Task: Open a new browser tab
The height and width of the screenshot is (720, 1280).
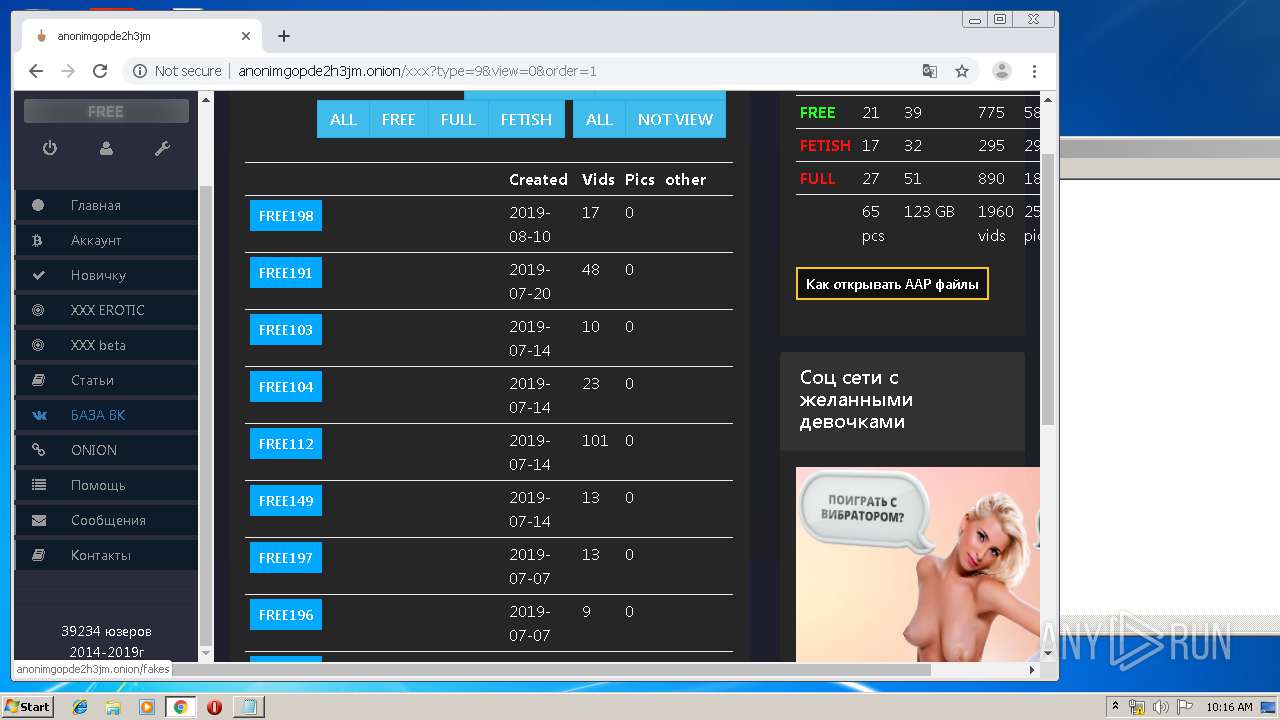Action: tap(284, 36)
